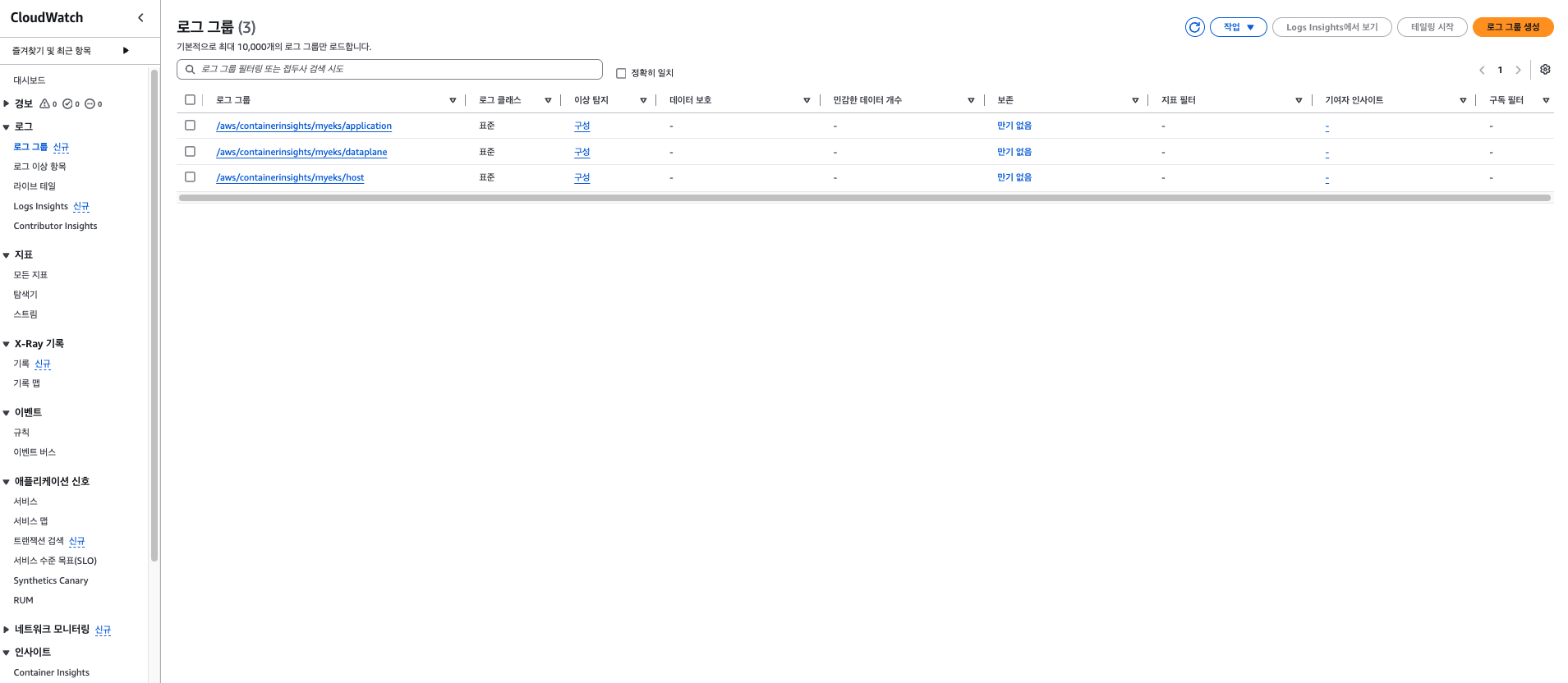Expand the 경보 section
1568x683 pixels.
[x=7, y=103]
